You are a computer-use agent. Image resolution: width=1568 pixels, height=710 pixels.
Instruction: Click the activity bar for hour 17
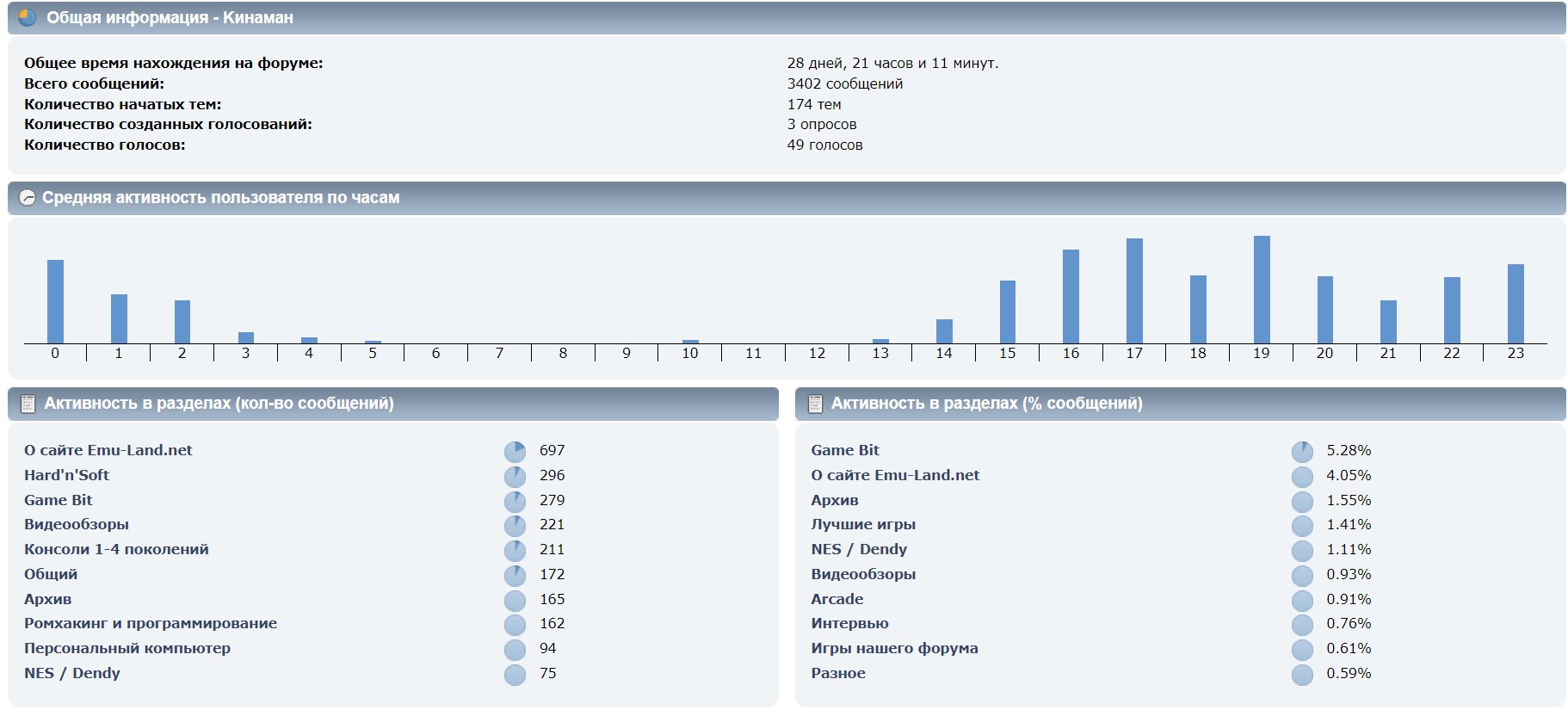coord(1134,291)
